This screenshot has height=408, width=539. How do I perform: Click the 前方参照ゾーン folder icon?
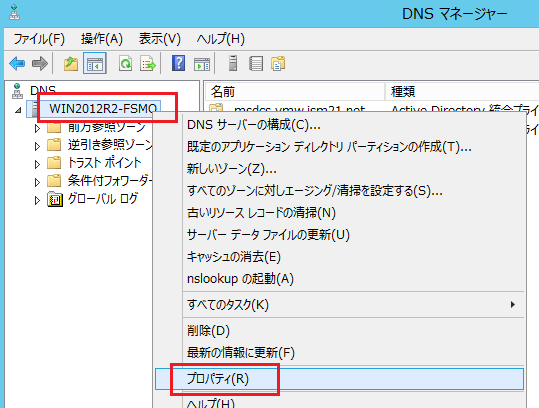click(54, 128)
